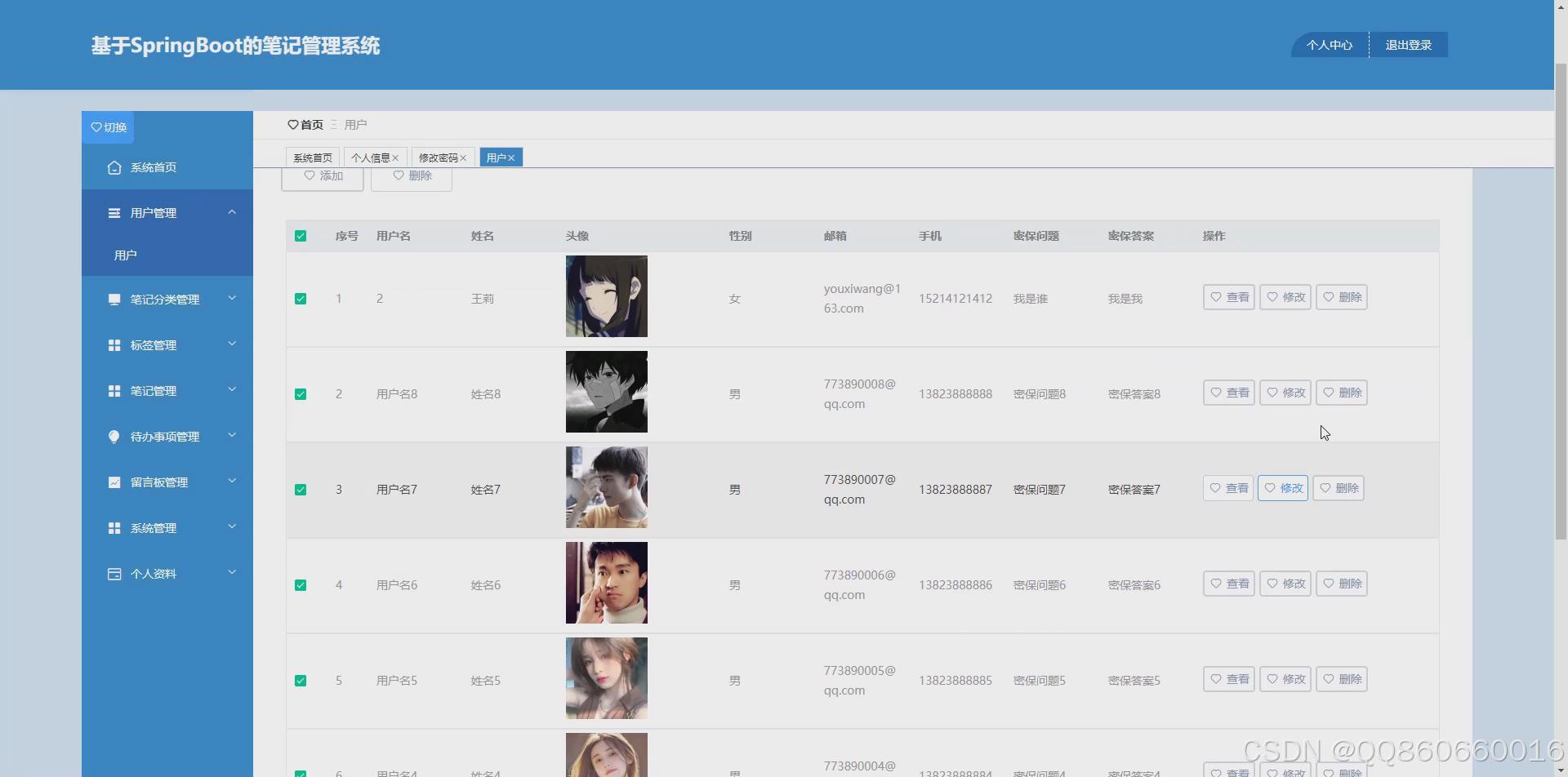Viewport: 1568px width, 777px height.
Task: Expand the 系统管理 chevron
Action: click(232, 527)
